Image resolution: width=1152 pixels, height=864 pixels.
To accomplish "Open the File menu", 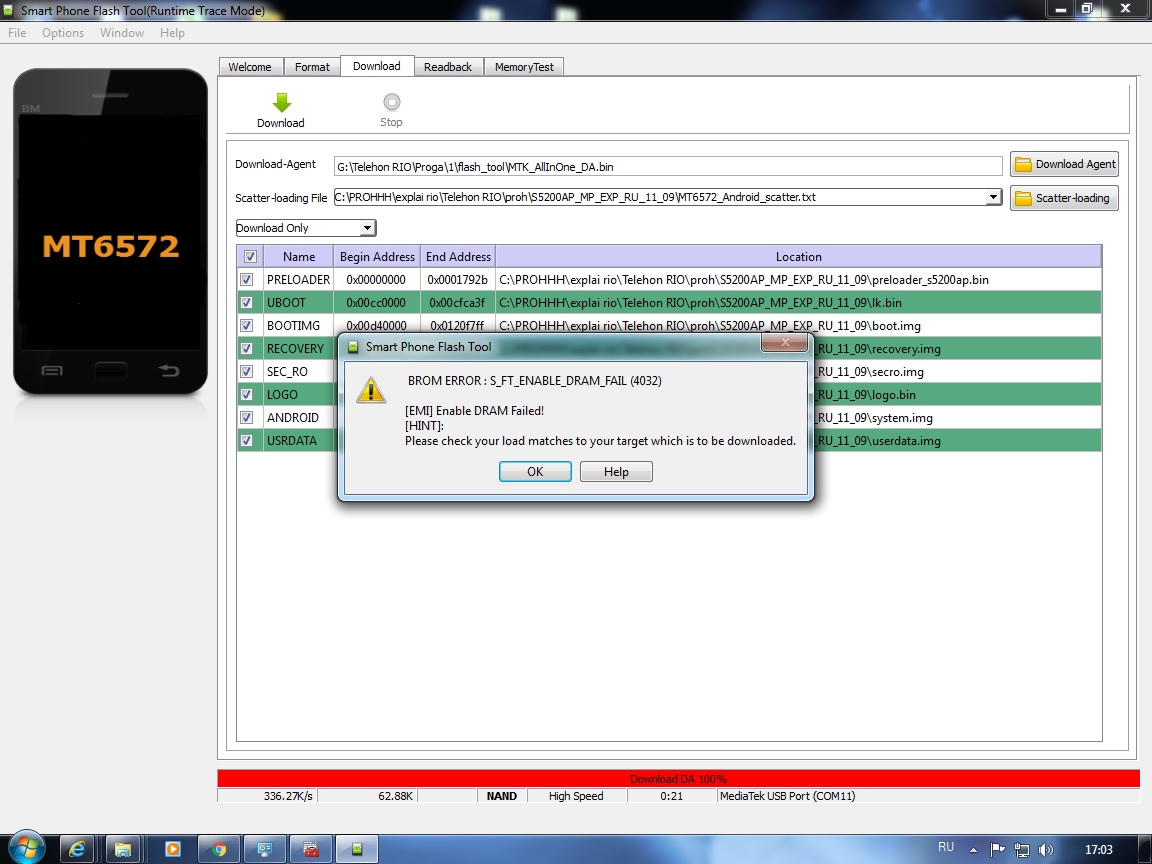I will 17,33.
